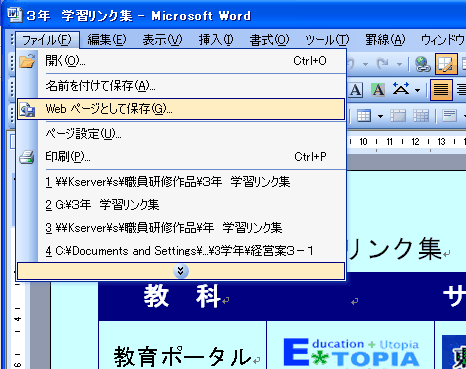Screen dimensions: 466x369
Task: Click the horizontal ruler at mark 12
Action: [x=415, y=142]
